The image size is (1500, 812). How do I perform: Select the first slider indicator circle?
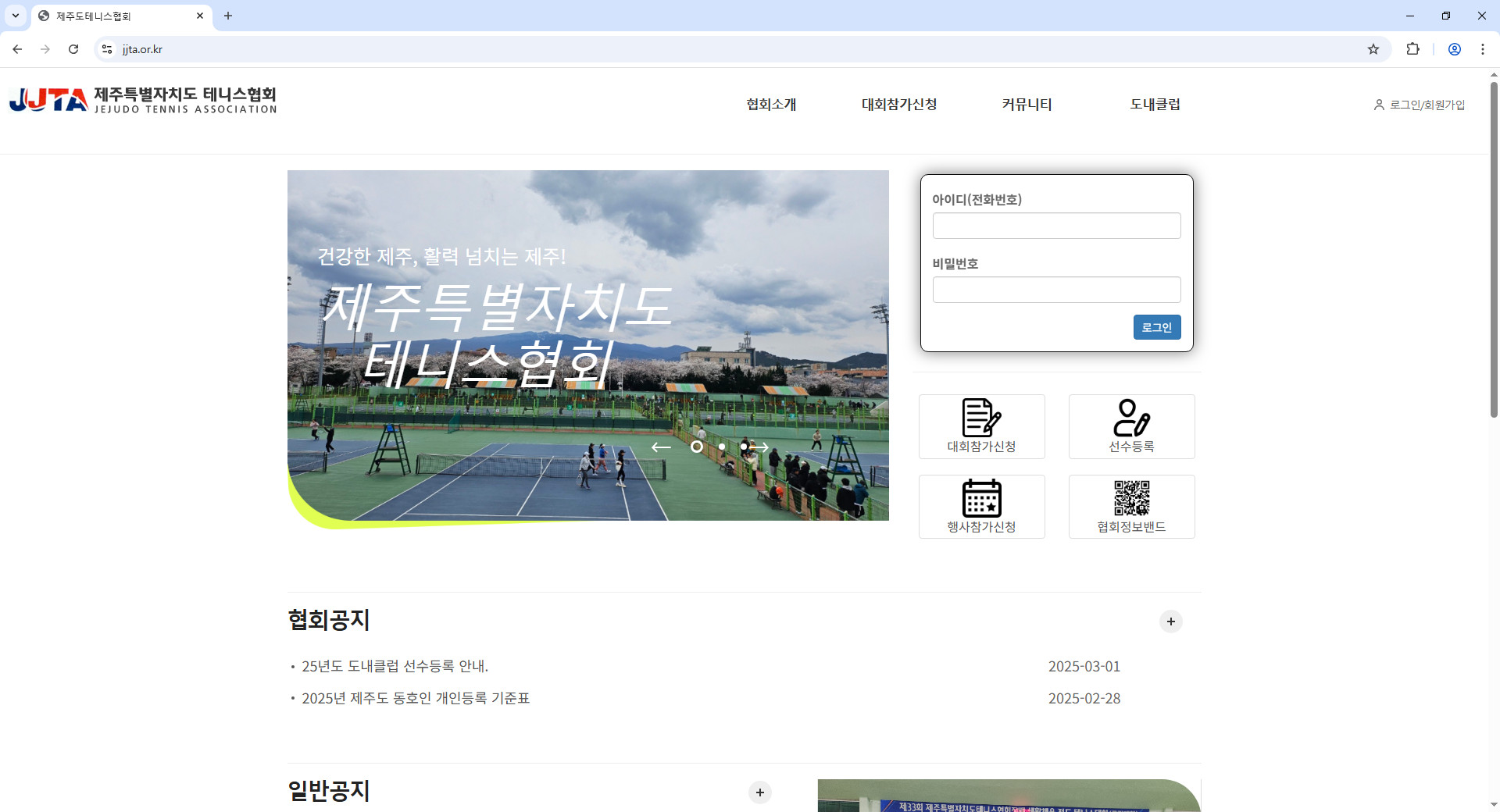click(x=697, y=447)
